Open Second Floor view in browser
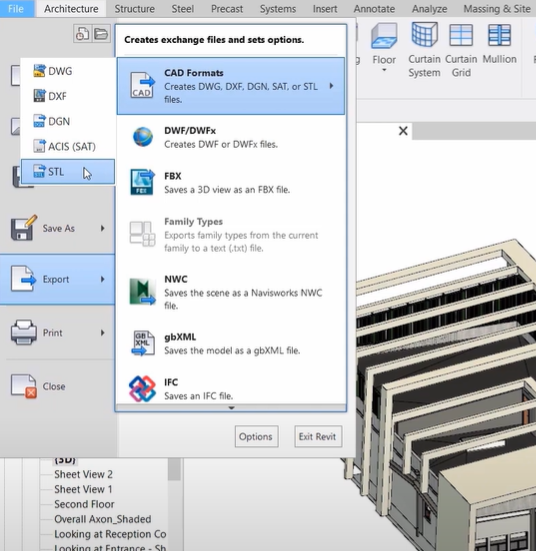536x551 pixels. click(84, 504)
